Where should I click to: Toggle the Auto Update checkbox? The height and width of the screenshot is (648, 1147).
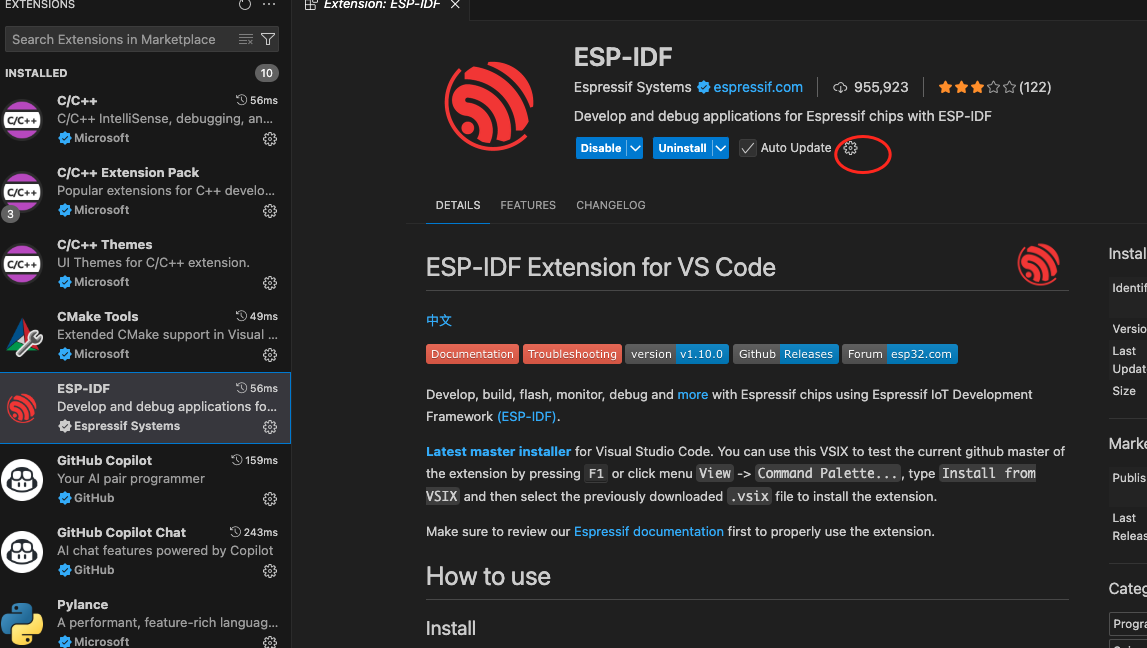point(747,148)
